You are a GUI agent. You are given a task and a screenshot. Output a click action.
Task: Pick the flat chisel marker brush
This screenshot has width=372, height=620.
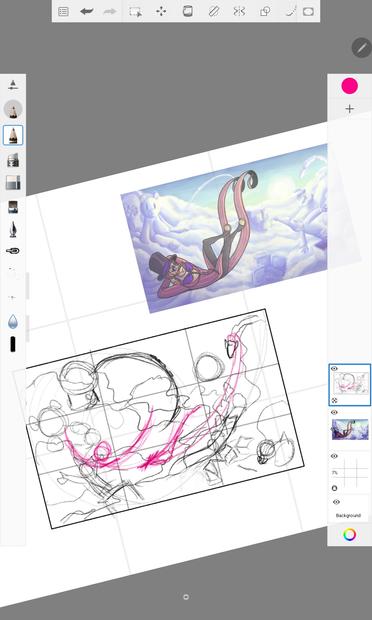(13, 183)
